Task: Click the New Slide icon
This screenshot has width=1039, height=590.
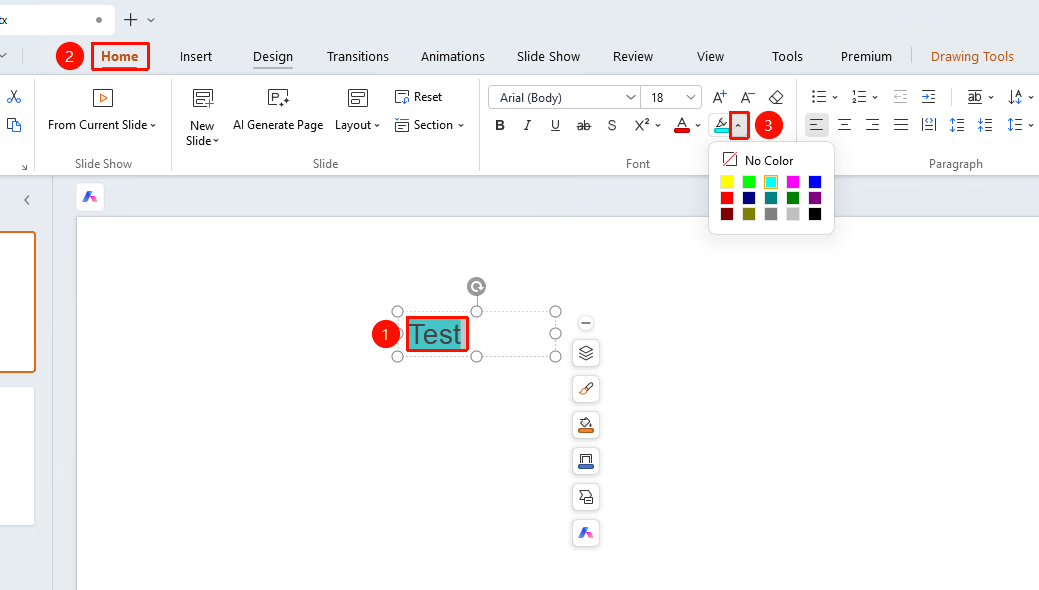Action: click(203, 98)
